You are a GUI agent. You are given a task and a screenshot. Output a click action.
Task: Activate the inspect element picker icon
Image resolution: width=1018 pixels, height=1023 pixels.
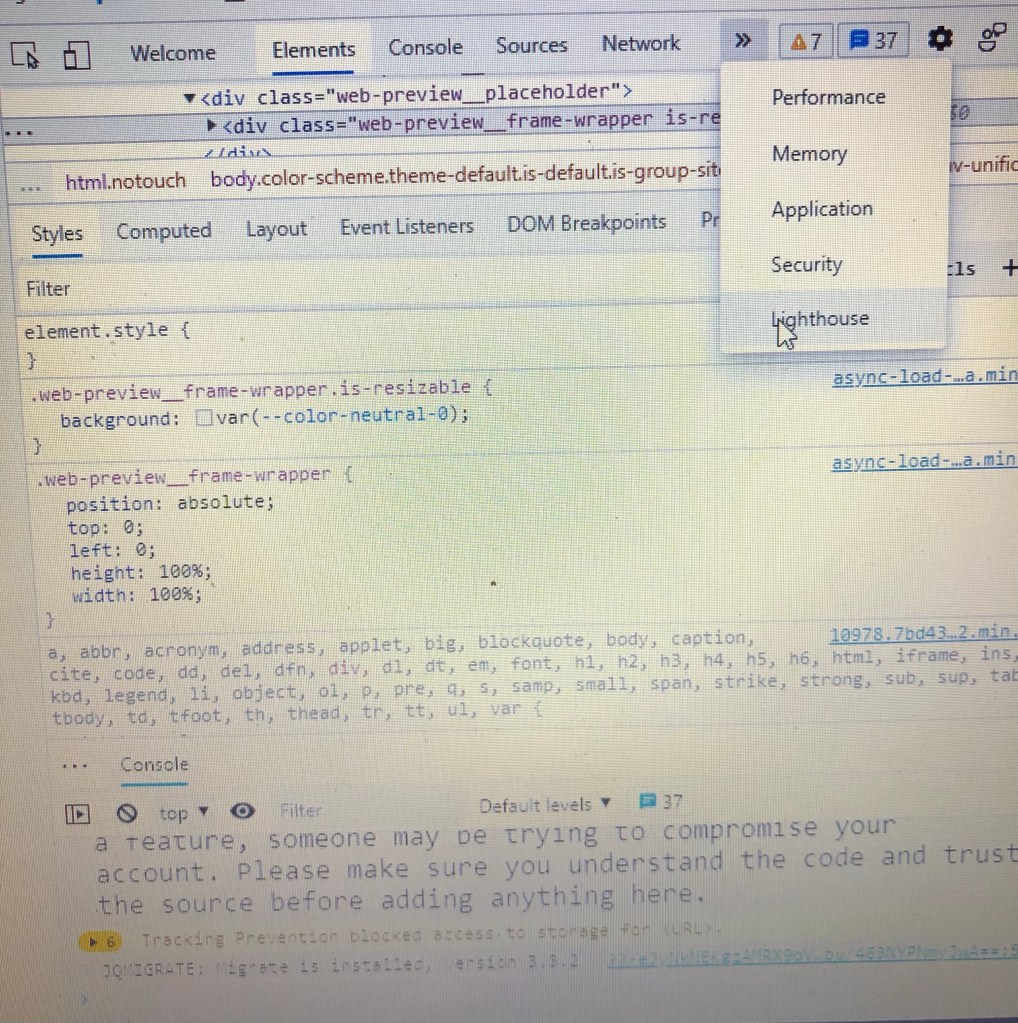point(25,57)
